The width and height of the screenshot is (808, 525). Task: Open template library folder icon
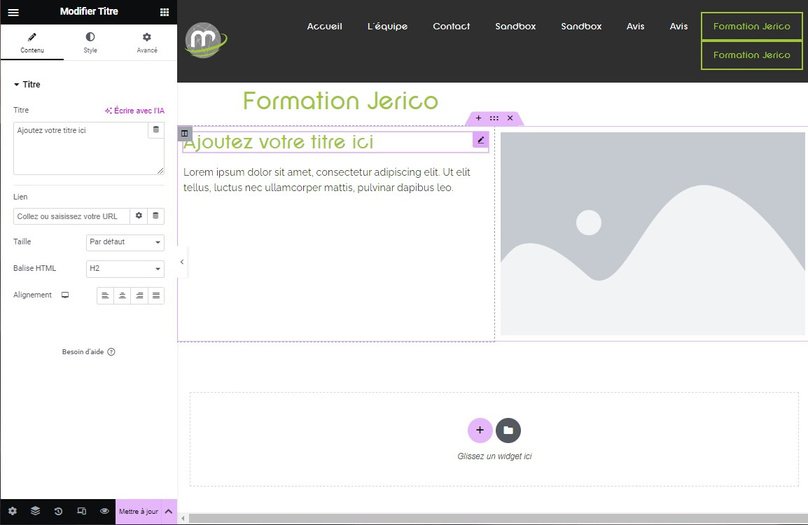tap(508, 430)
